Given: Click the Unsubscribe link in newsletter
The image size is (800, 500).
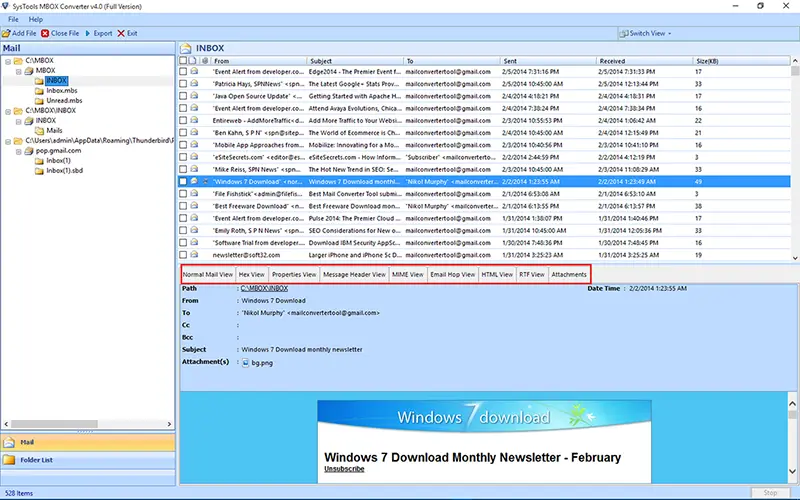Looking at the screenshot, I should coord(344,469).
